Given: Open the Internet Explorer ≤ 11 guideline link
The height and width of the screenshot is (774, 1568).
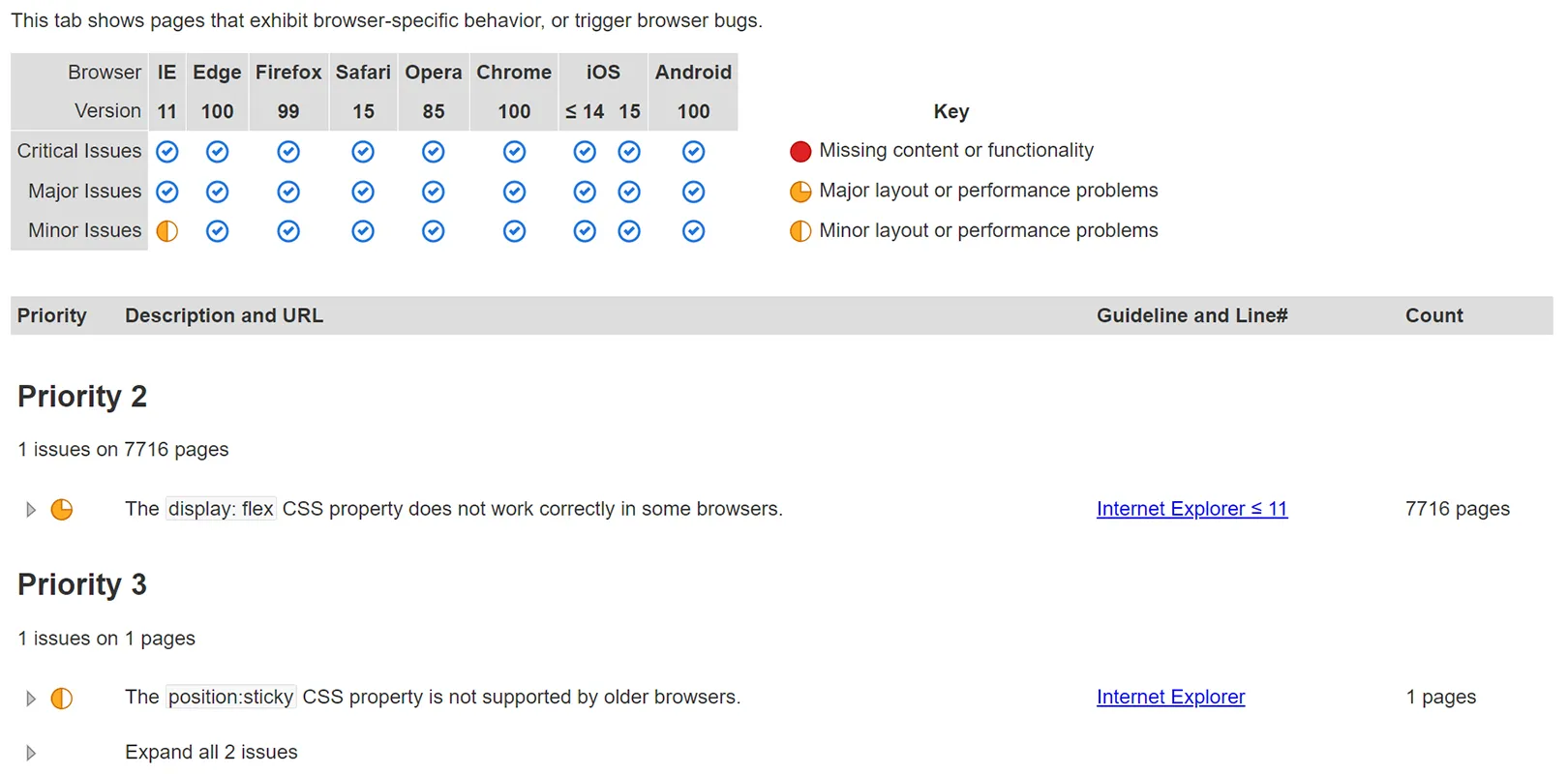Looking at the screenshot, I should click(x=1191, y=508).
